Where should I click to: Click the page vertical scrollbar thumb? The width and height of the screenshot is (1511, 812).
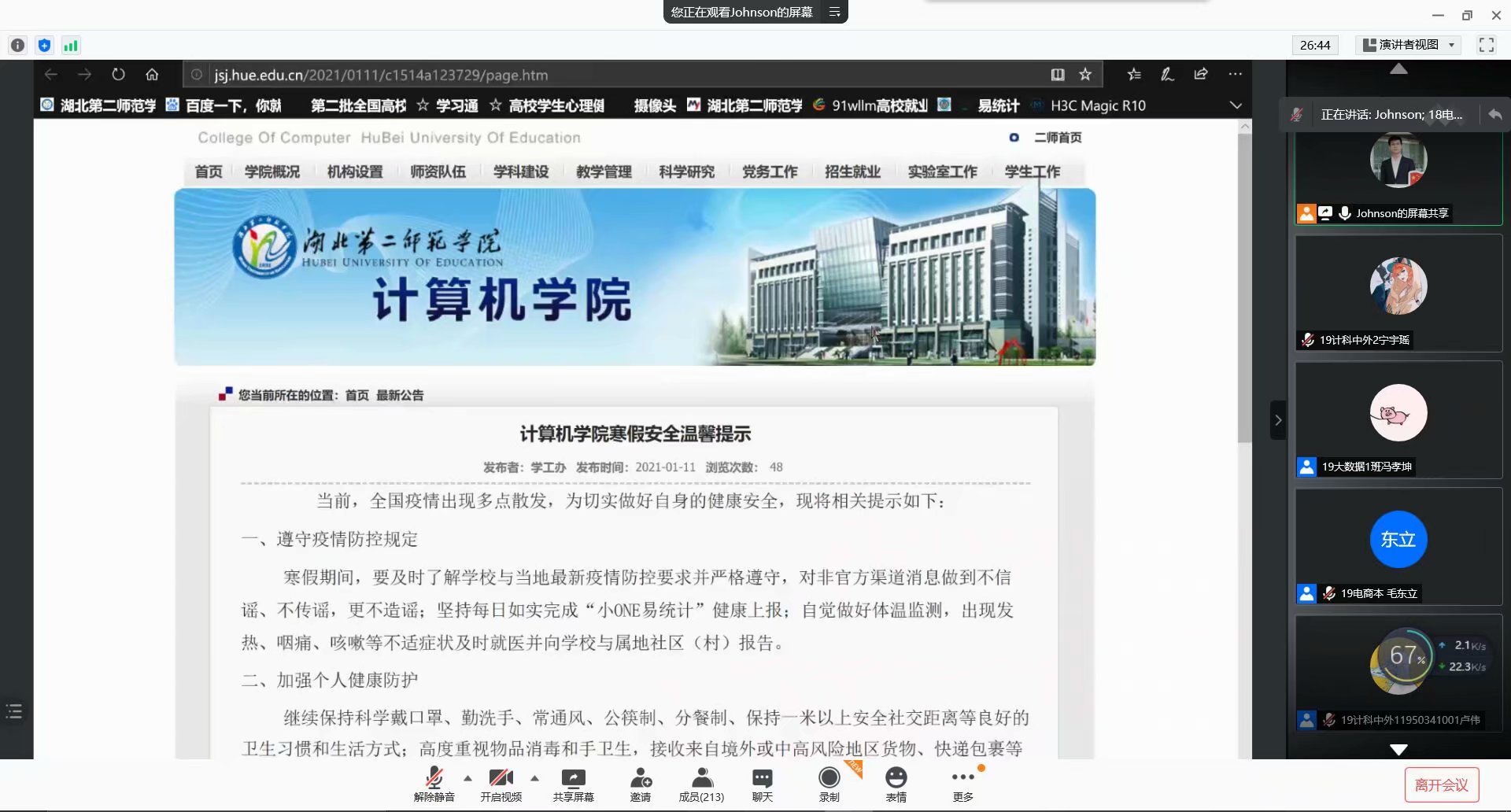1244,287
